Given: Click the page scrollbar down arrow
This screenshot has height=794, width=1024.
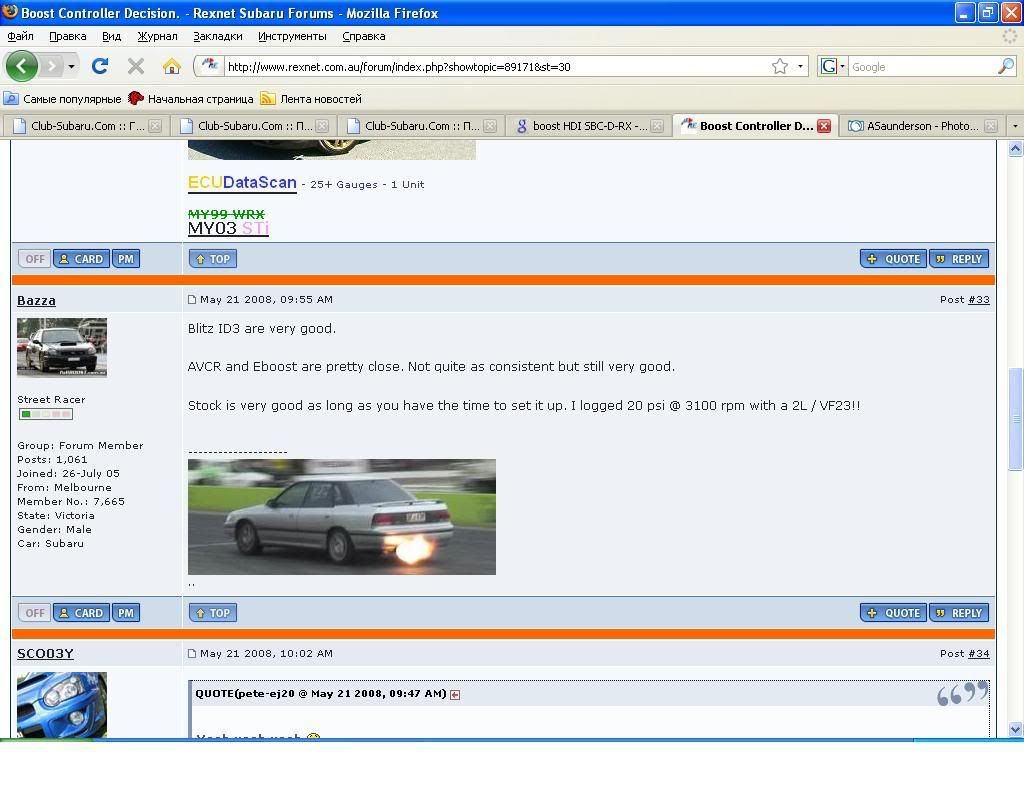Looking at the screenshot, I should (1016, 729).
